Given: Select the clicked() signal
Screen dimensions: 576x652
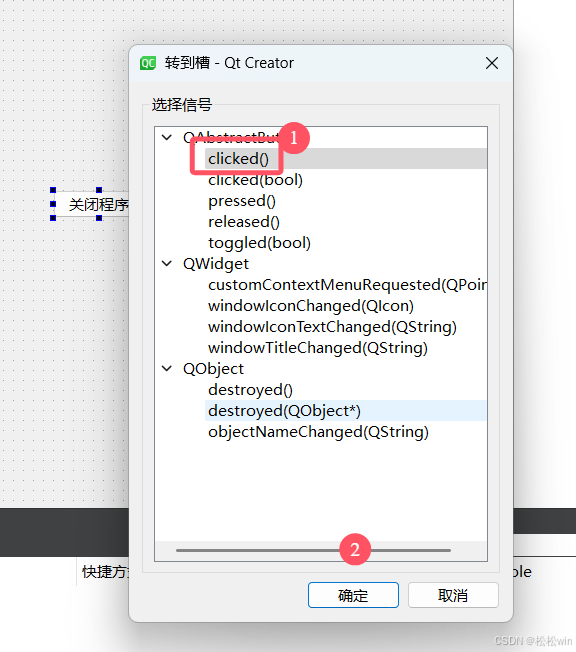Looking at the screenshot, I should [x=238, y=158].
